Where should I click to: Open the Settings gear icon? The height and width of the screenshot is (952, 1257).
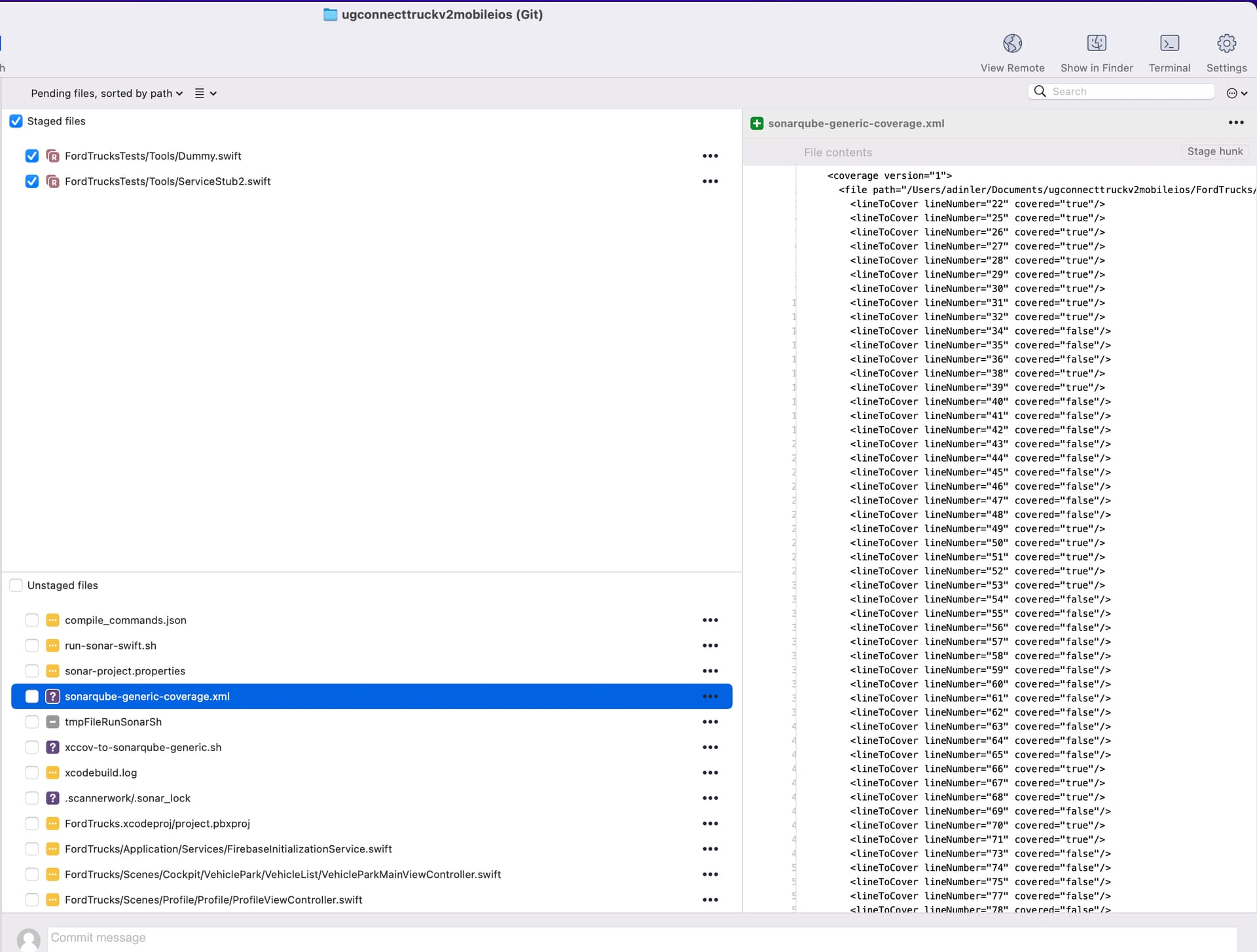1226,44
